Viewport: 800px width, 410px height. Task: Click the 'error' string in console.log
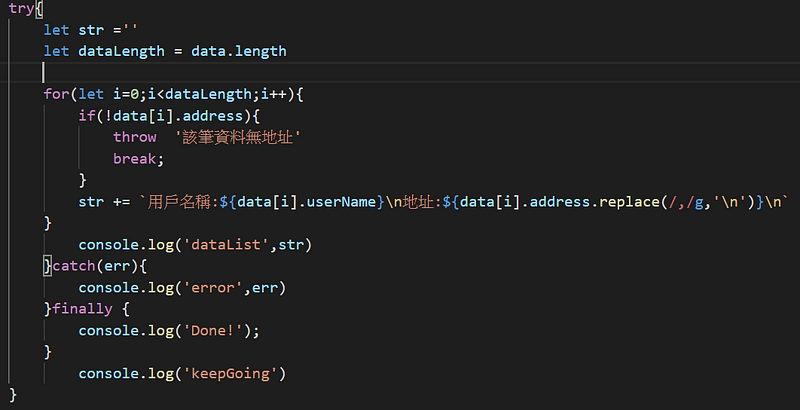tap(214, 287)
